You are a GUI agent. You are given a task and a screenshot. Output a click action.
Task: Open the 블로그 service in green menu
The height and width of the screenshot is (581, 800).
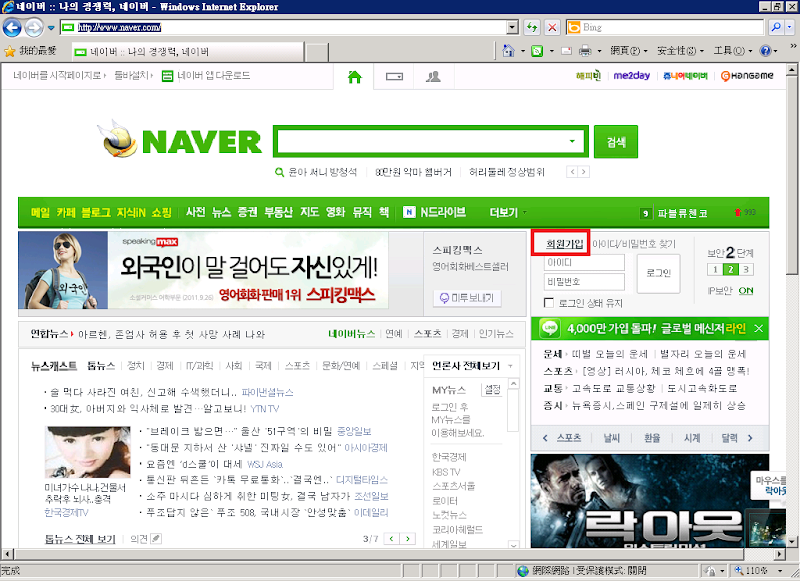(x=96, y=212)
